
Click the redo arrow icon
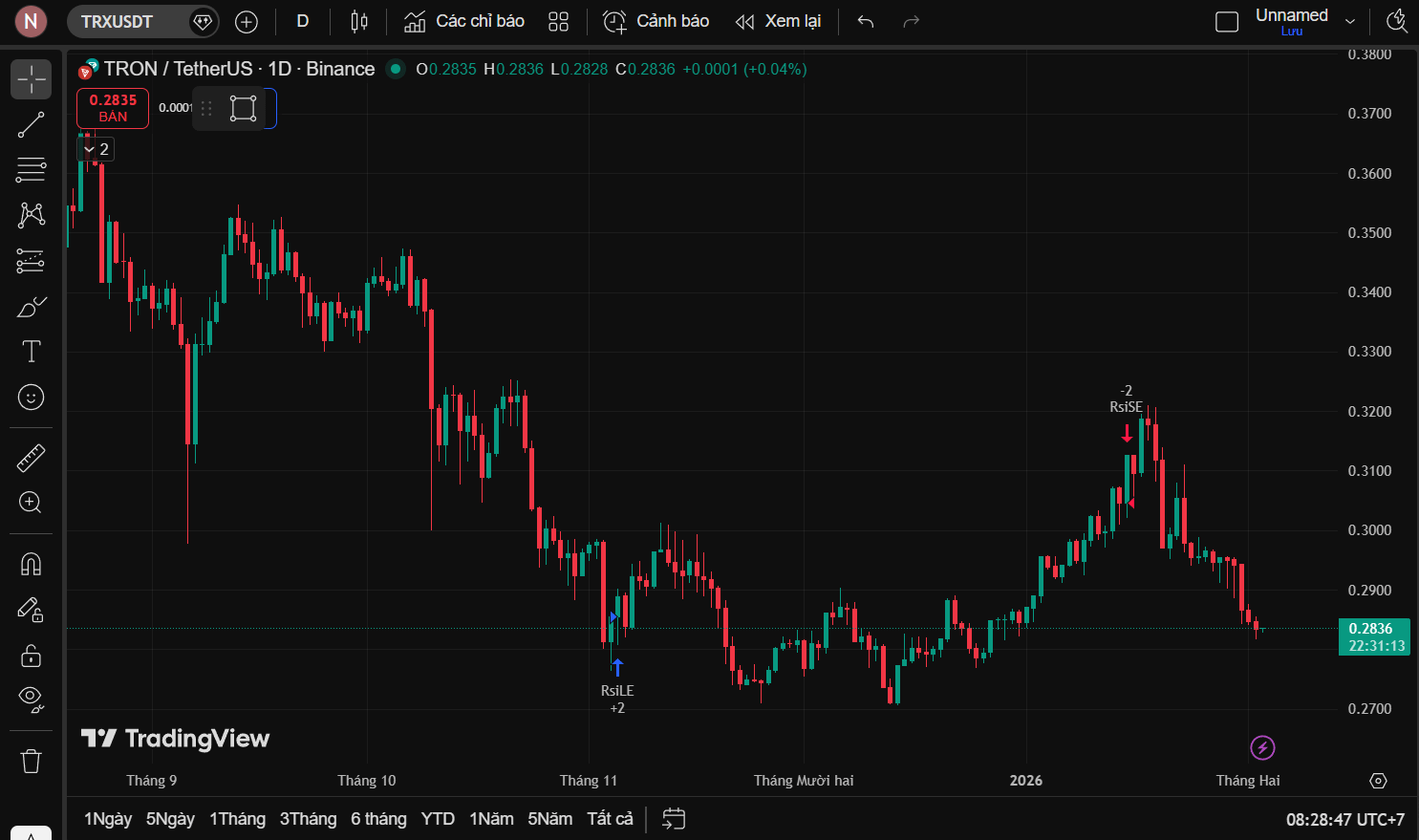tap(912, 21)
